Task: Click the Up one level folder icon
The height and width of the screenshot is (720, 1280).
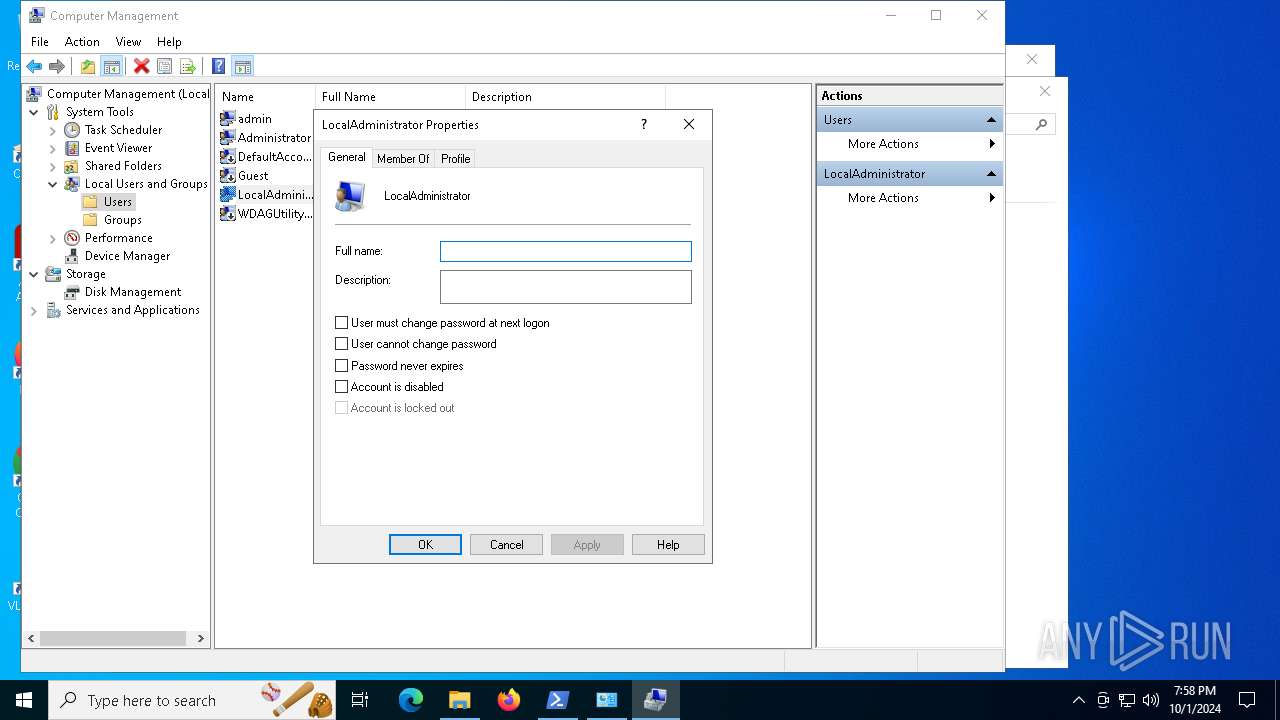Action: [x=88, y=66]
